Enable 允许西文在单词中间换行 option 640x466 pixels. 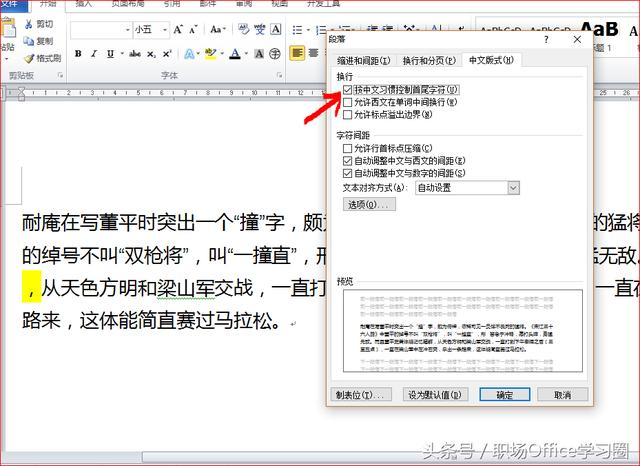pyautogui.click(x=347, y=102)
